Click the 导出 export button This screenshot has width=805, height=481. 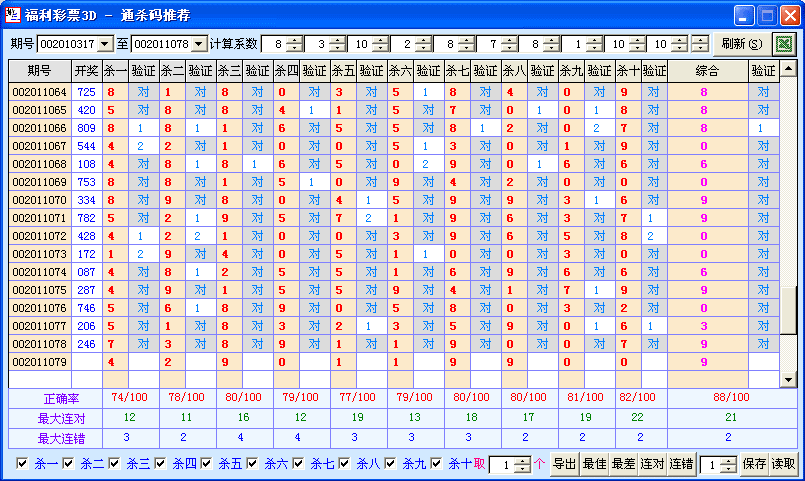(564, 464)
